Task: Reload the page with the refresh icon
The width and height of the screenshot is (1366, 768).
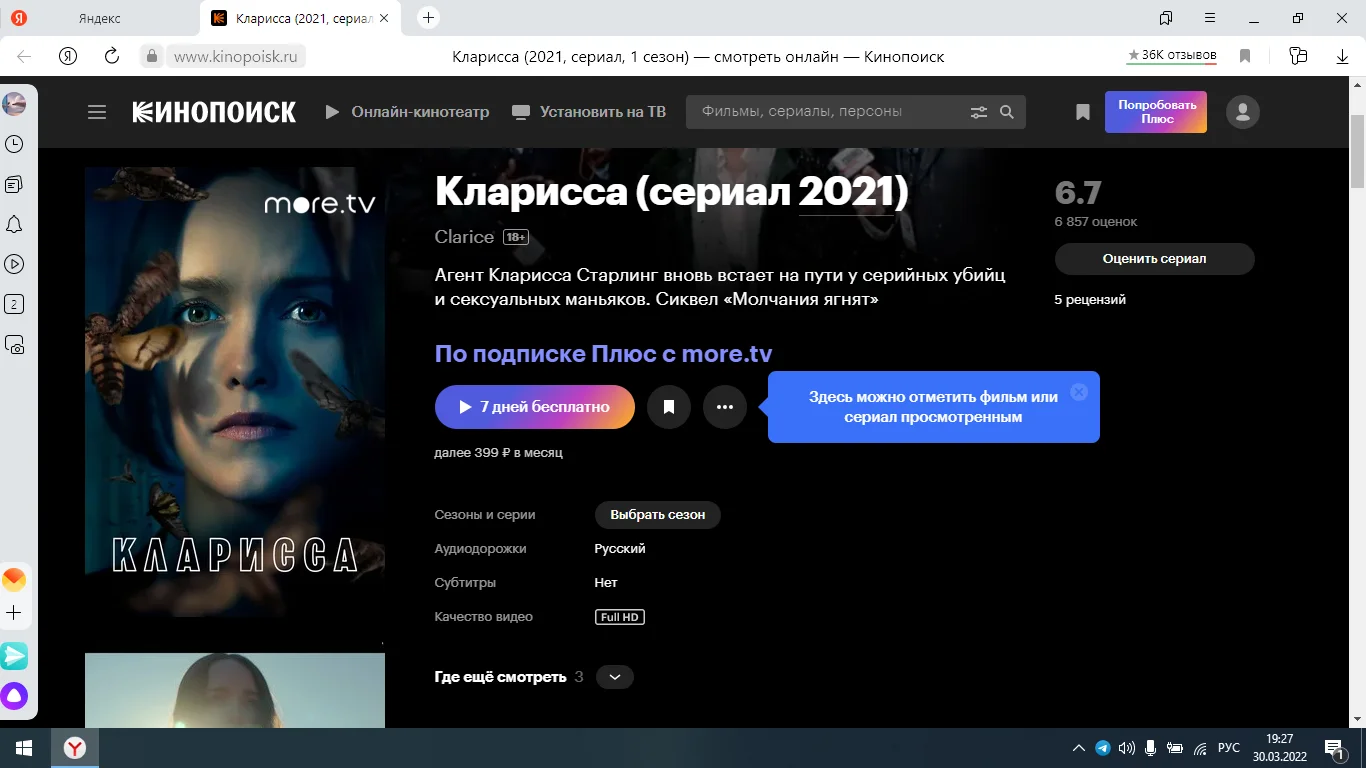Action: click(111, 57)
